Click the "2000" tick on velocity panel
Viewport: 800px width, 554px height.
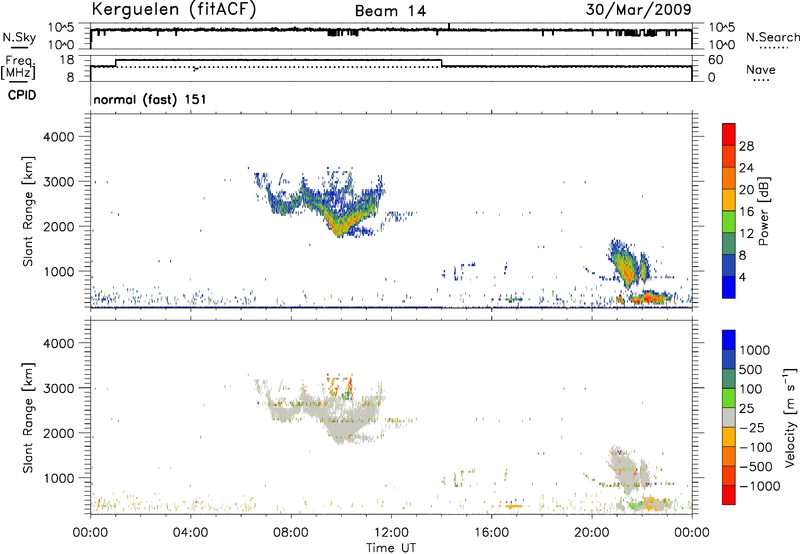(58, 433)
